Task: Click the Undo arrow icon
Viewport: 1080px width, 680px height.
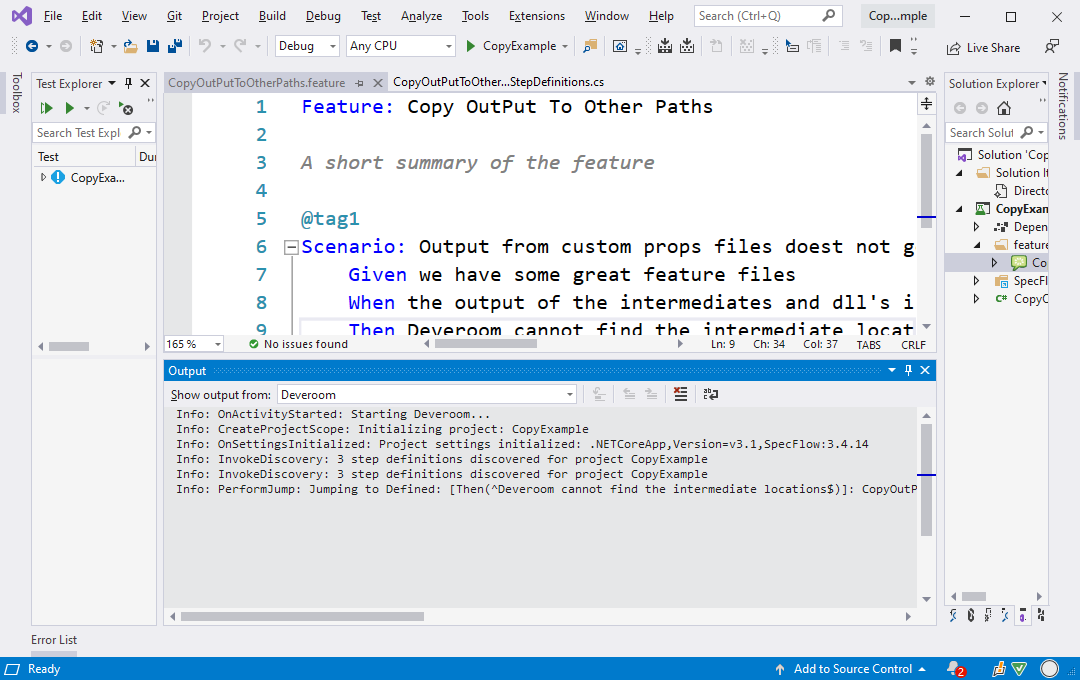Action: (x=205, y=46)
